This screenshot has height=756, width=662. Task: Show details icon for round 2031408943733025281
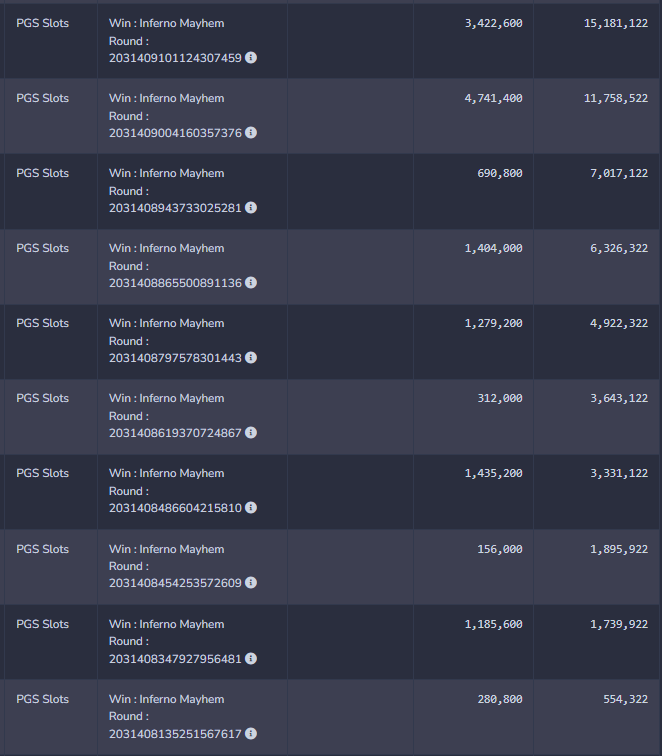tap(251, 208)
